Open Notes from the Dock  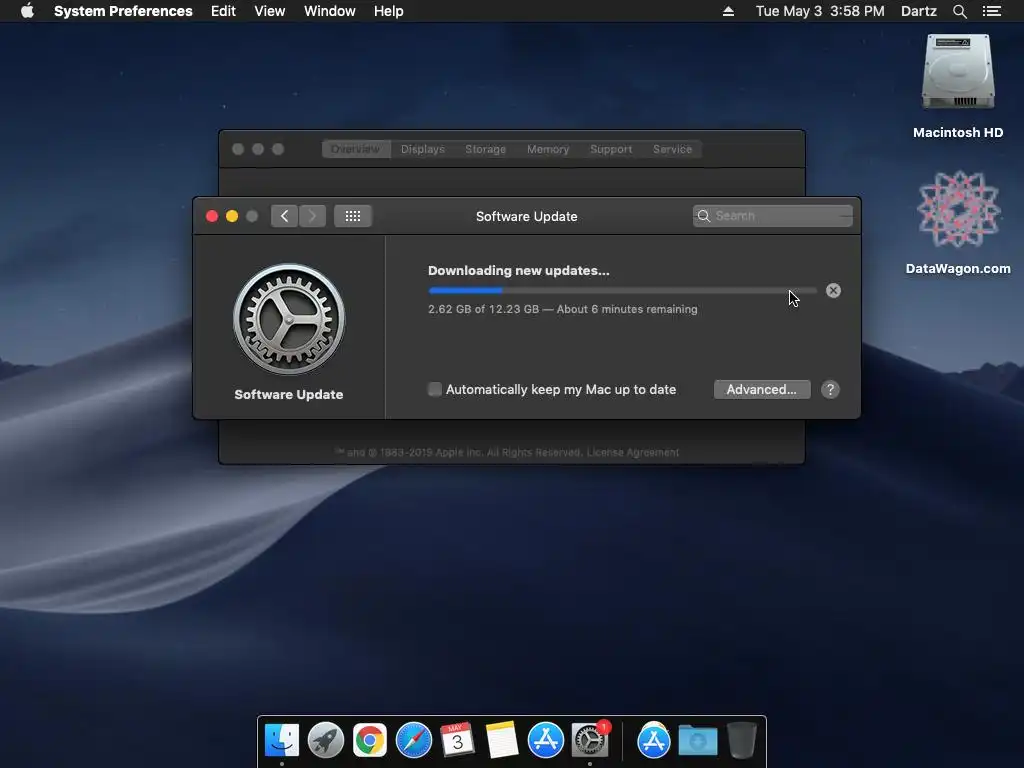coord(502,740)
